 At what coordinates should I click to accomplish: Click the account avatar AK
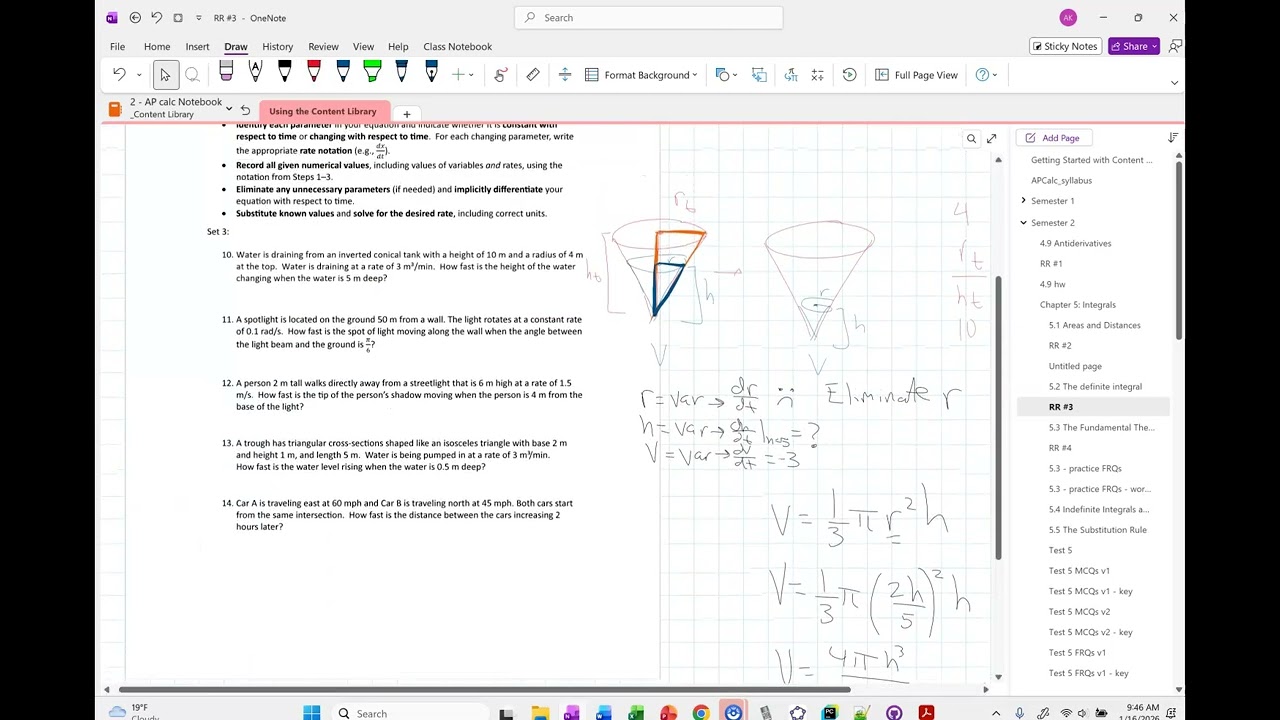tap(1068, 17)
